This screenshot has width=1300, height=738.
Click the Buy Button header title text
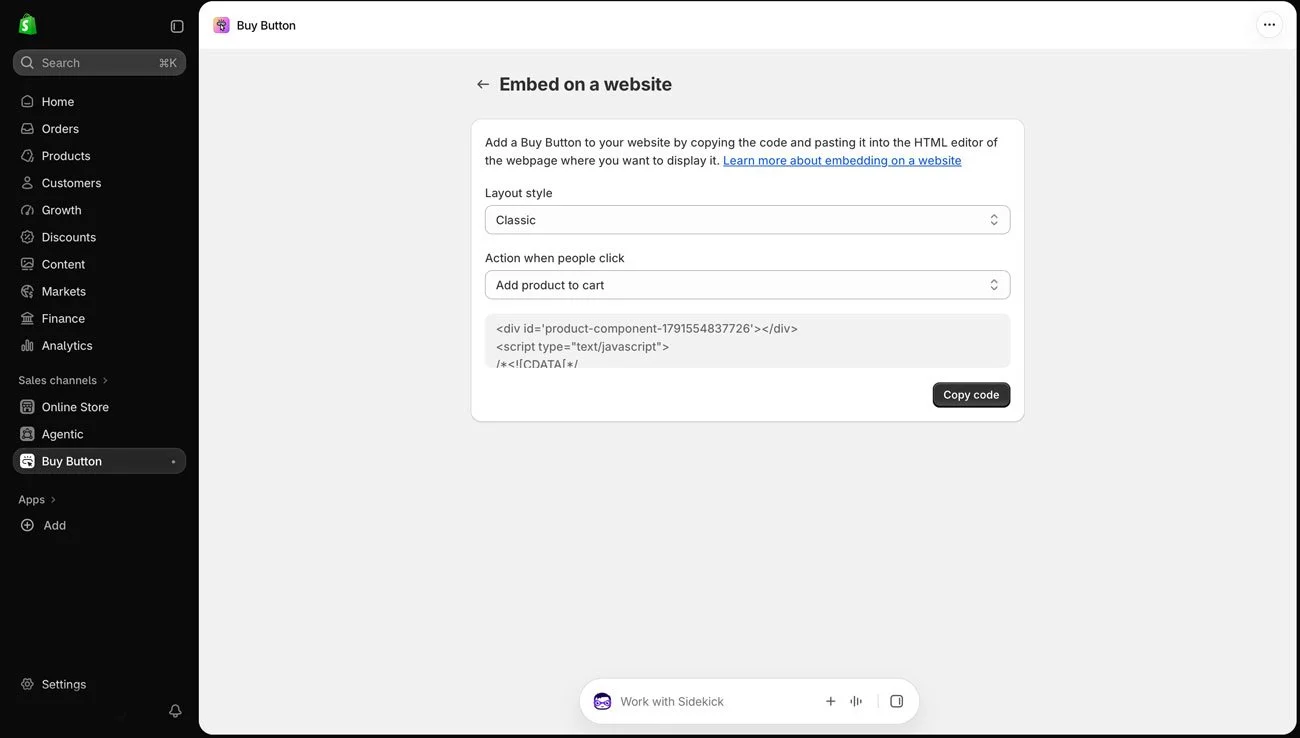[266, 25]
